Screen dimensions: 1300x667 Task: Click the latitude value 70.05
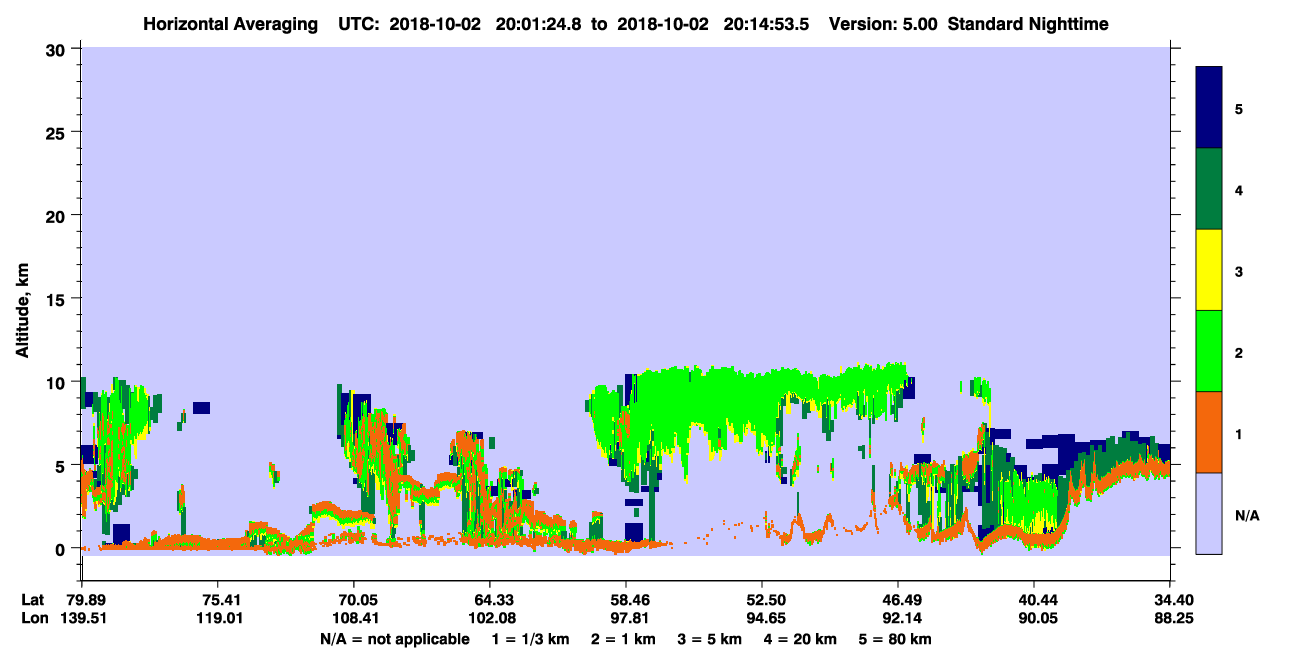[353, 600]
